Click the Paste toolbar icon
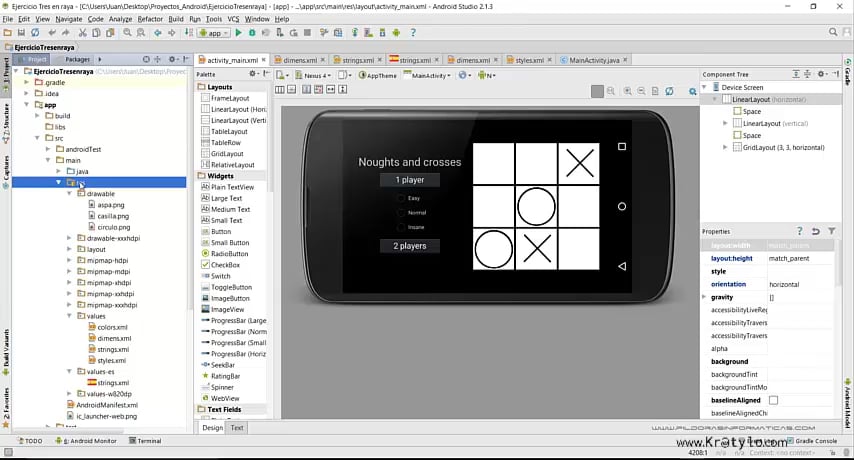The width and height of the screenshot is (854, 460). (110, 33)
